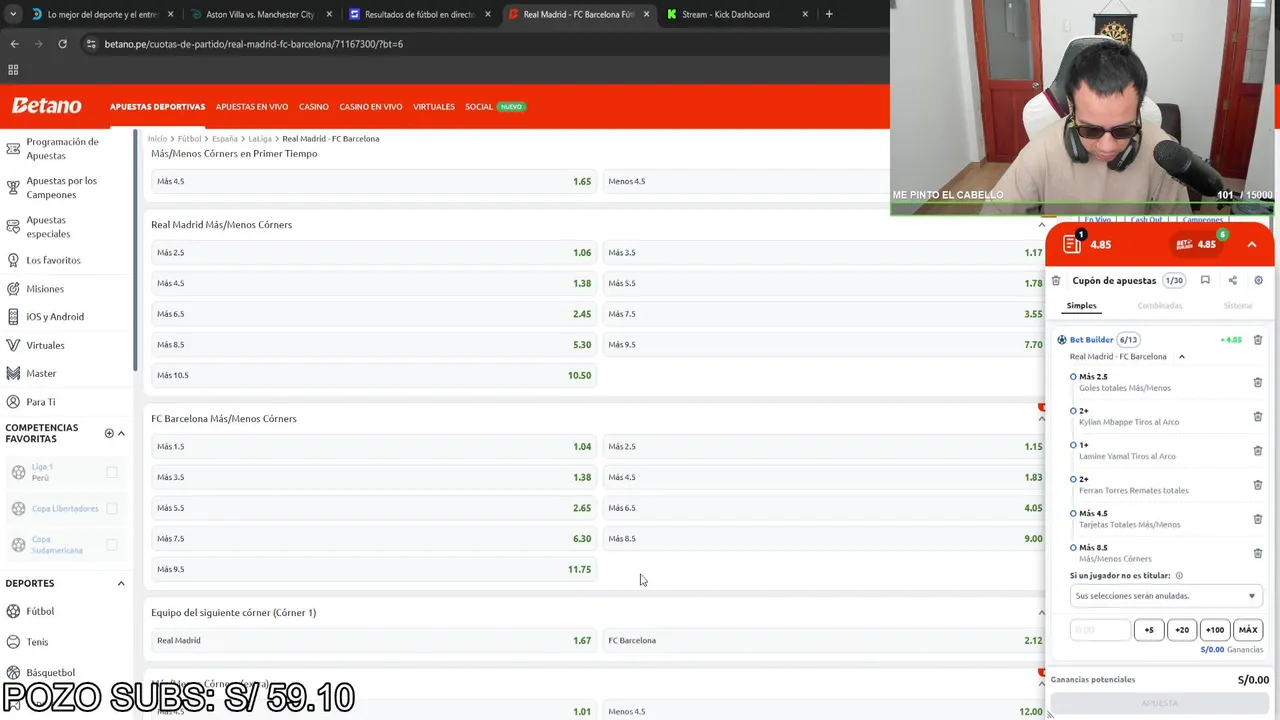Clear the whole bet slip with trash icon
This screenshot has height=720, width=1280.
(x=1056, y=281)
